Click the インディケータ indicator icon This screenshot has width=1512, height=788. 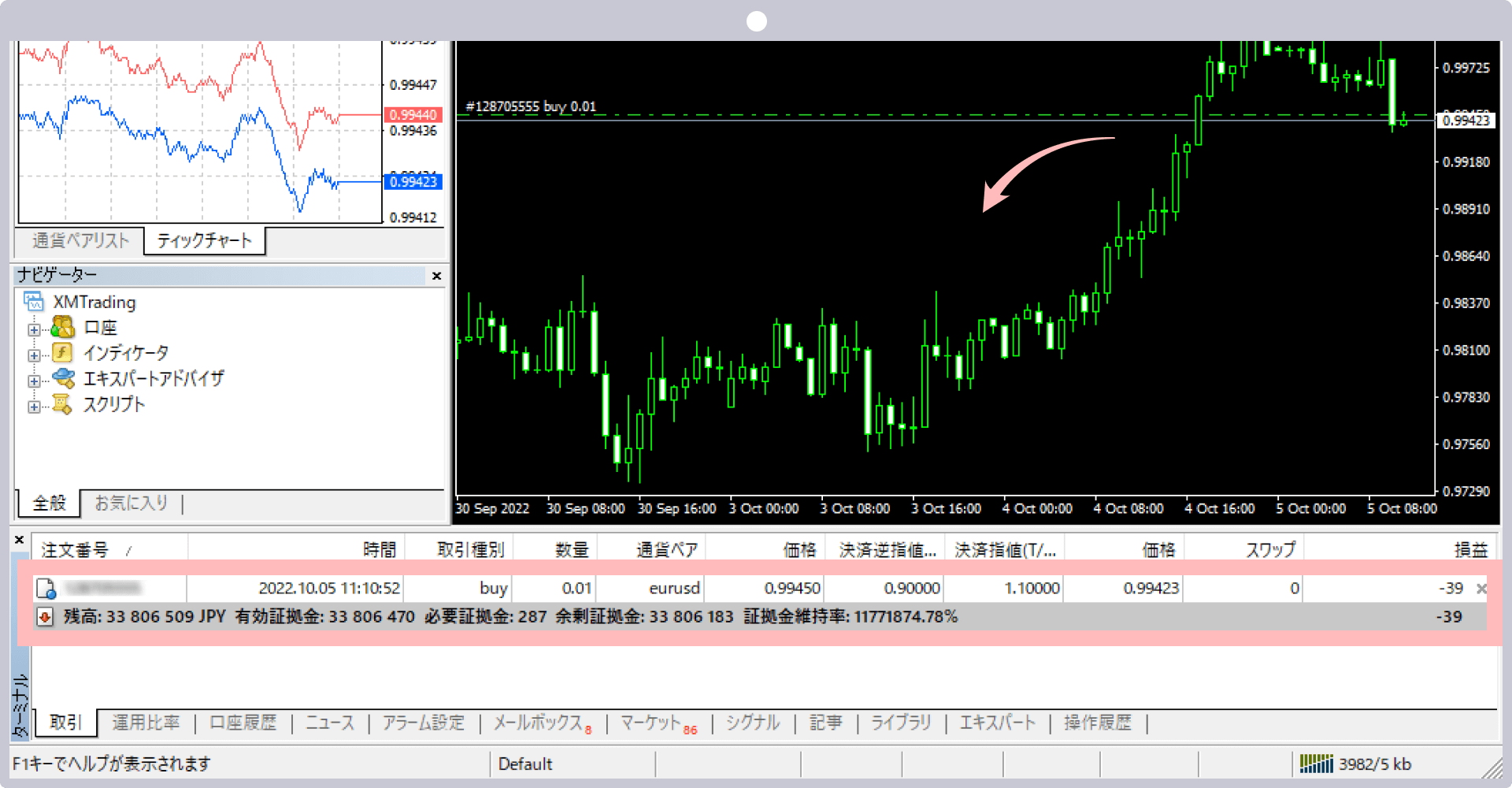tap(63, 352)
